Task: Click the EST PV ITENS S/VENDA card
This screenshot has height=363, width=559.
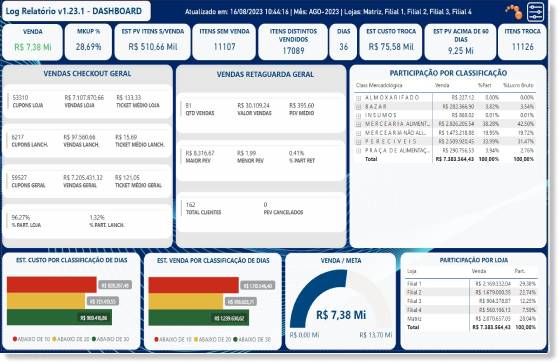Action: (153, 42)
